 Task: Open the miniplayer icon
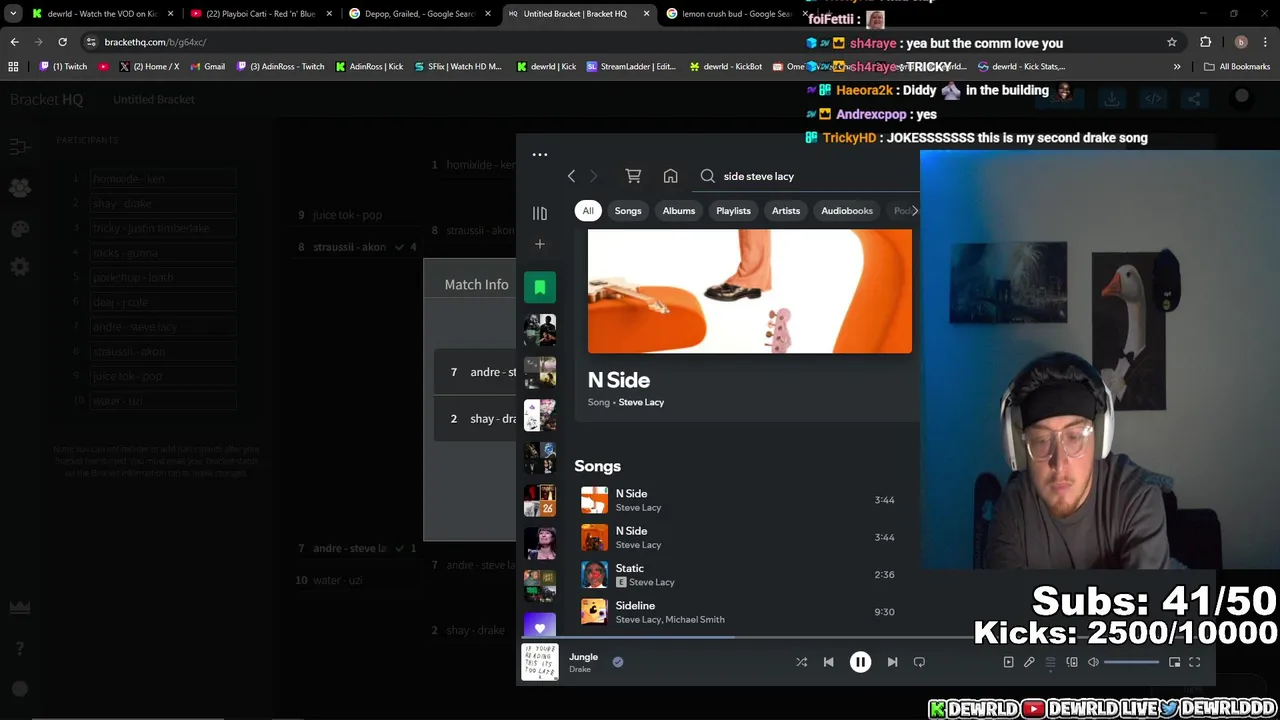point(1174,662)
